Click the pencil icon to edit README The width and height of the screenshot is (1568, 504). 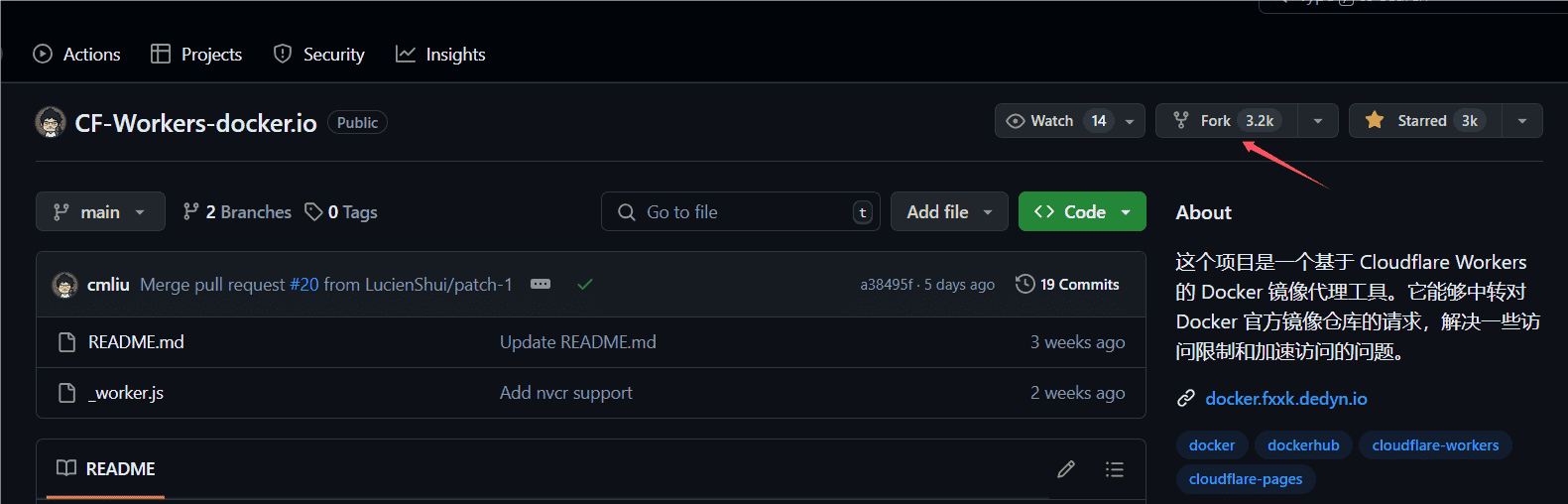pyautogui.click(x=1066, y=469)
